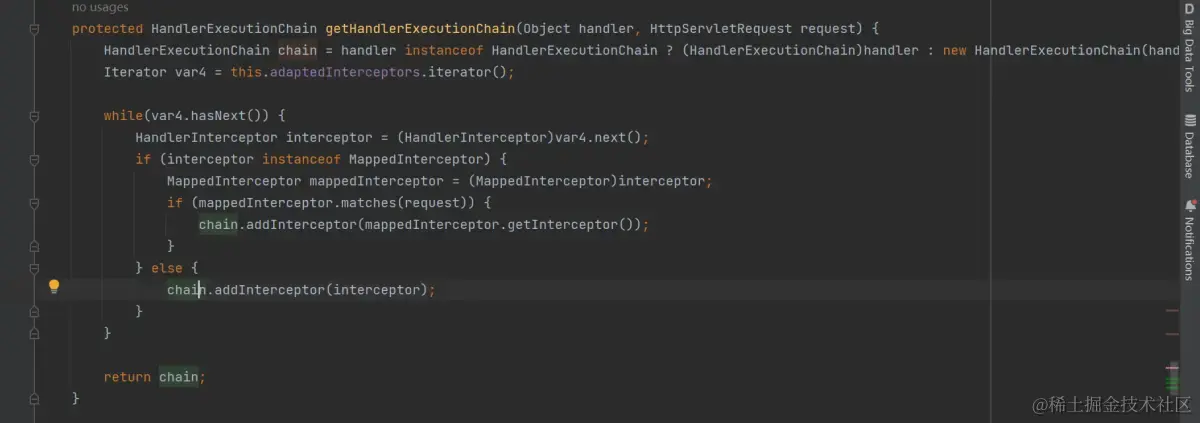Open the Notifications tool window tab
1200x423 pixels.
pyautogui.click(x=1189, y=240)
